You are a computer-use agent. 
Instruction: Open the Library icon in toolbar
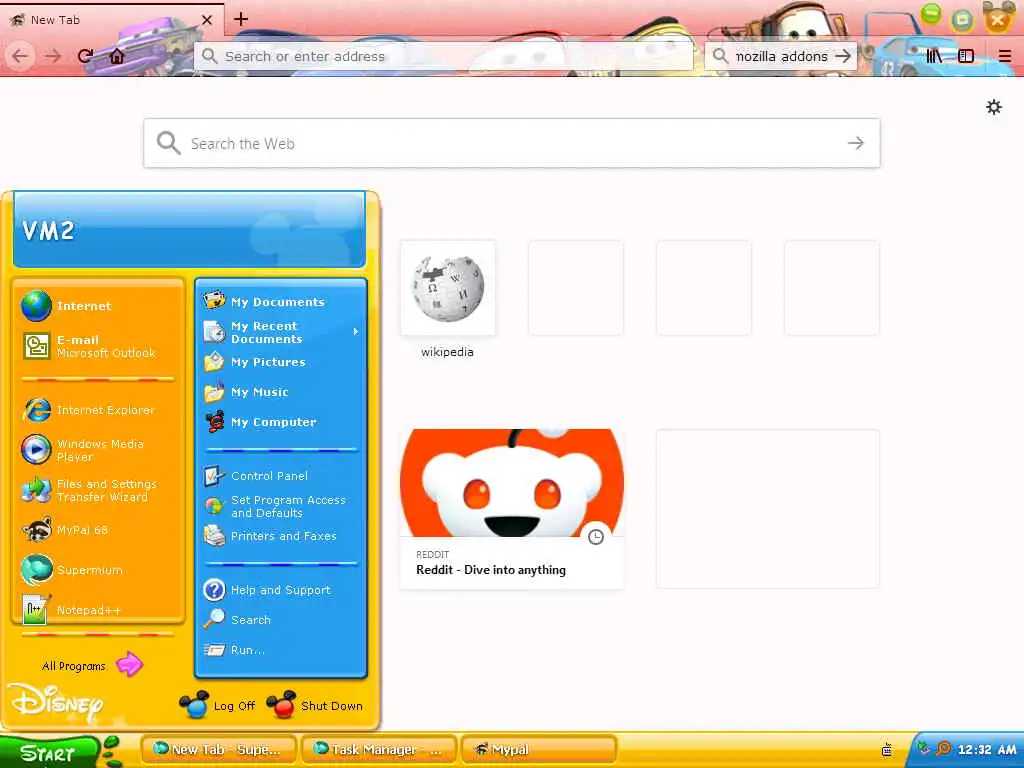coord(935,56)
